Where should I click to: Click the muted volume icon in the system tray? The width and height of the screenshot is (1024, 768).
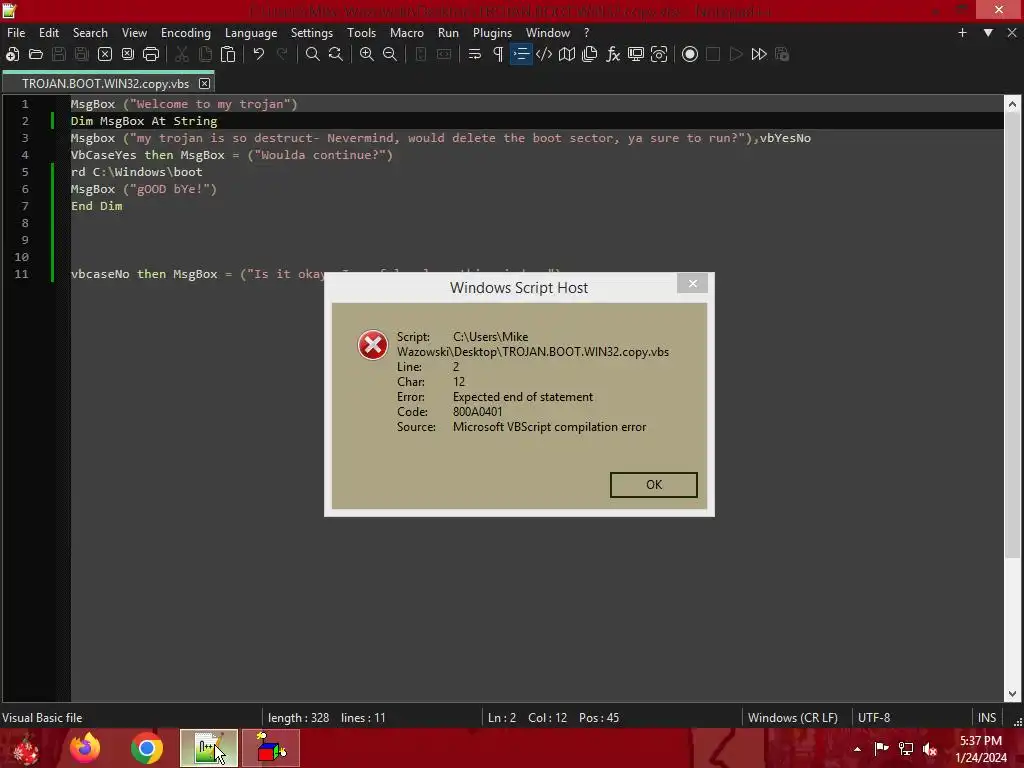pos(930,749)
